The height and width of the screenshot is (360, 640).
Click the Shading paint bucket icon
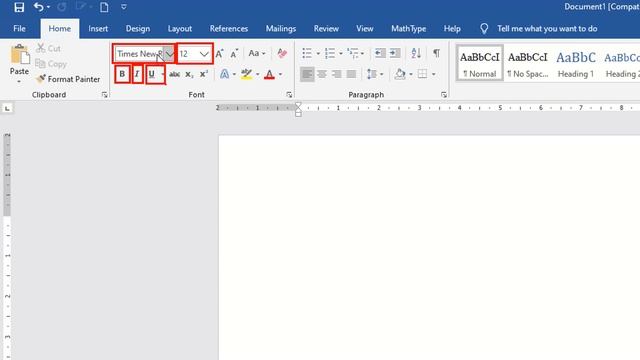(x=400, y=74)
